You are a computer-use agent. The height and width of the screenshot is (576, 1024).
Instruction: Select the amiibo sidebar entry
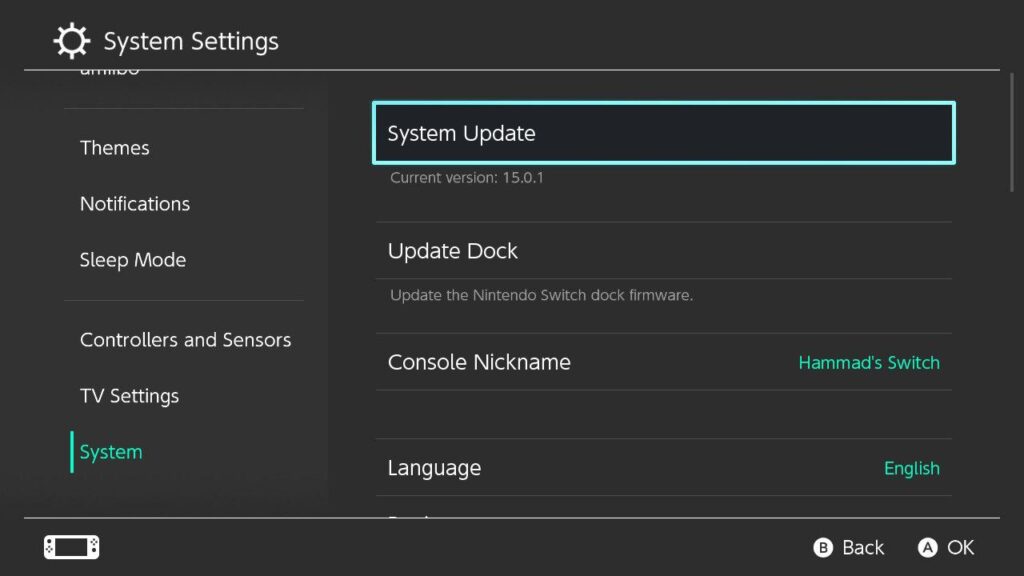coord(110,70)
